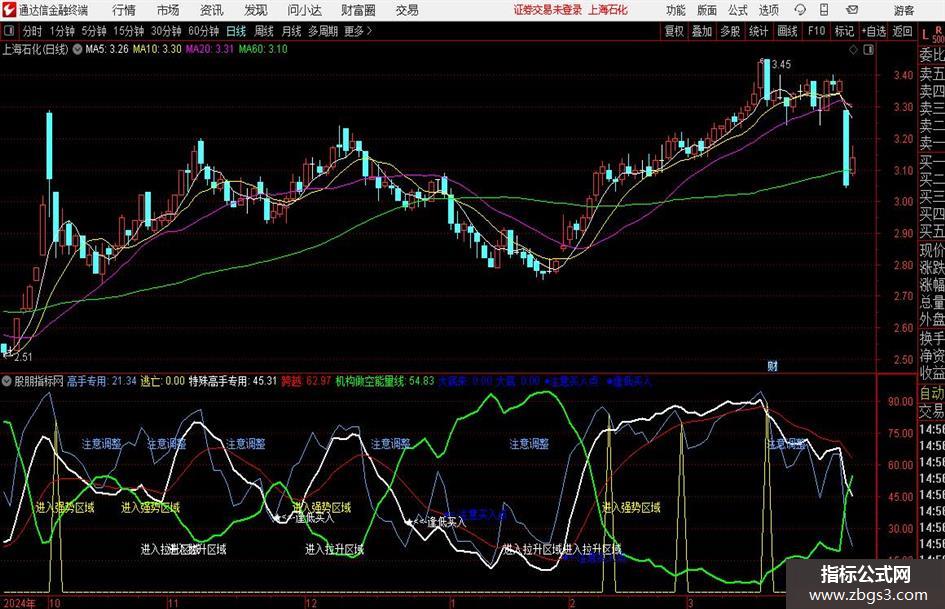
Task: Click the 返回 back button
Action: pos(902,31)
